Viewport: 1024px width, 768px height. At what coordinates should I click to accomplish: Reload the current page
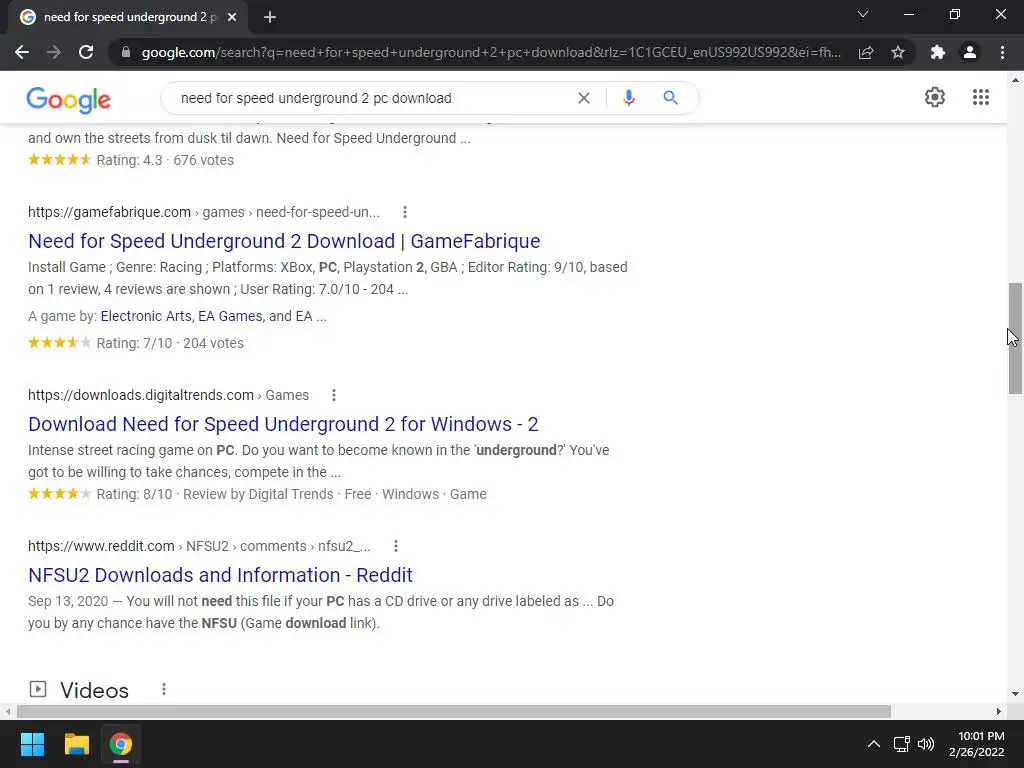(86, 52)
